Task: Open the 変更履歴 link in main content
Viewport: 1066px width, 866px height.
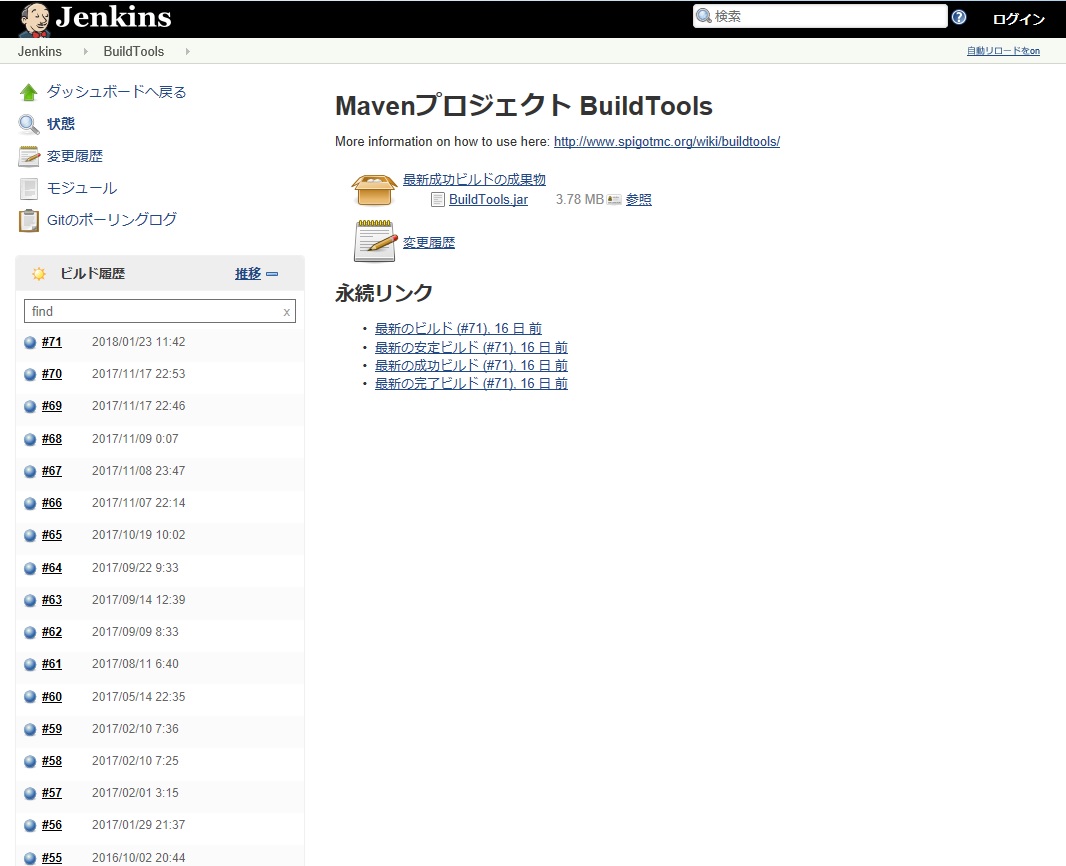Action: 429,243
